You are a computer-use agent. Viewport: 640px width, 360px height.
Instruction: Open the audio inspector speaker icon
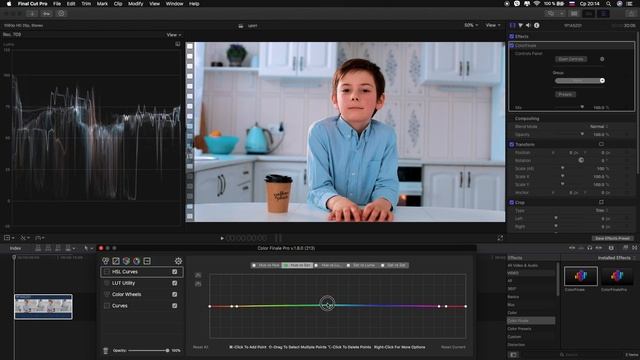click(x=528, y=25)
